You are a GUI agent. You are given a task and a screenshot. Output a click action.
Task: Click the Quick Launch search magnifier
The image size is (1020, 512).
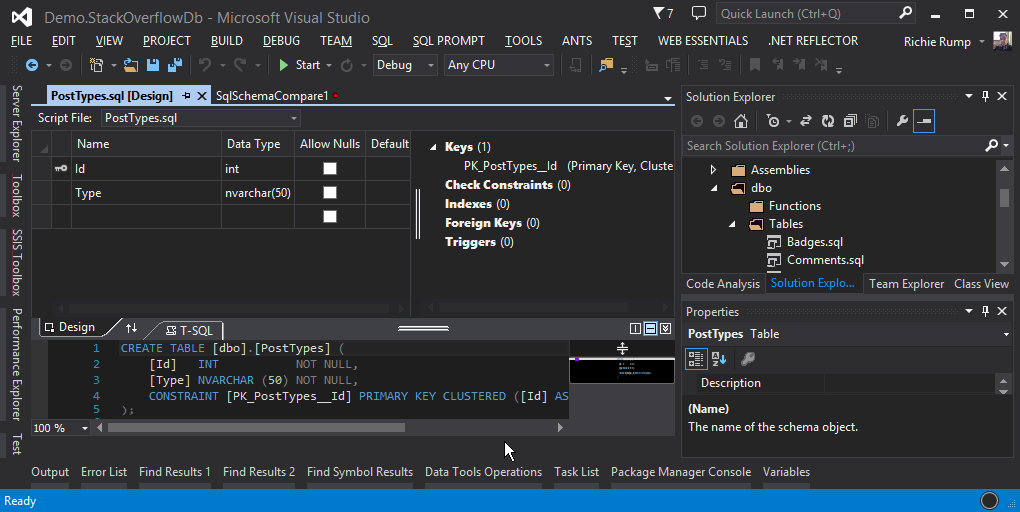[905, 12]
